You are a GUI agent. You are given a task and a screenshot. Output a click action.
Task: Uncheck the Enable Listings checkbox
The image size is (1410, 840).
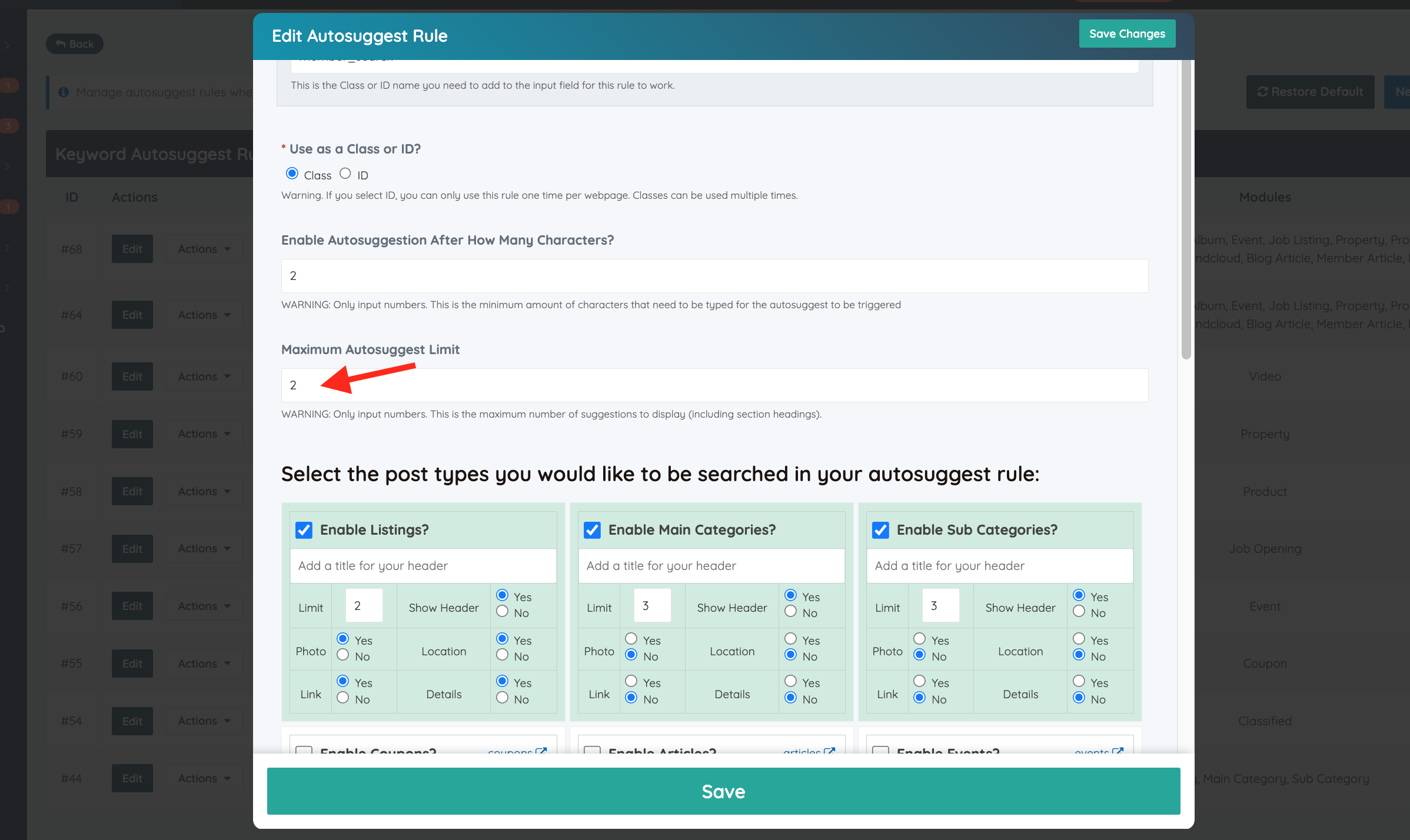304,530
